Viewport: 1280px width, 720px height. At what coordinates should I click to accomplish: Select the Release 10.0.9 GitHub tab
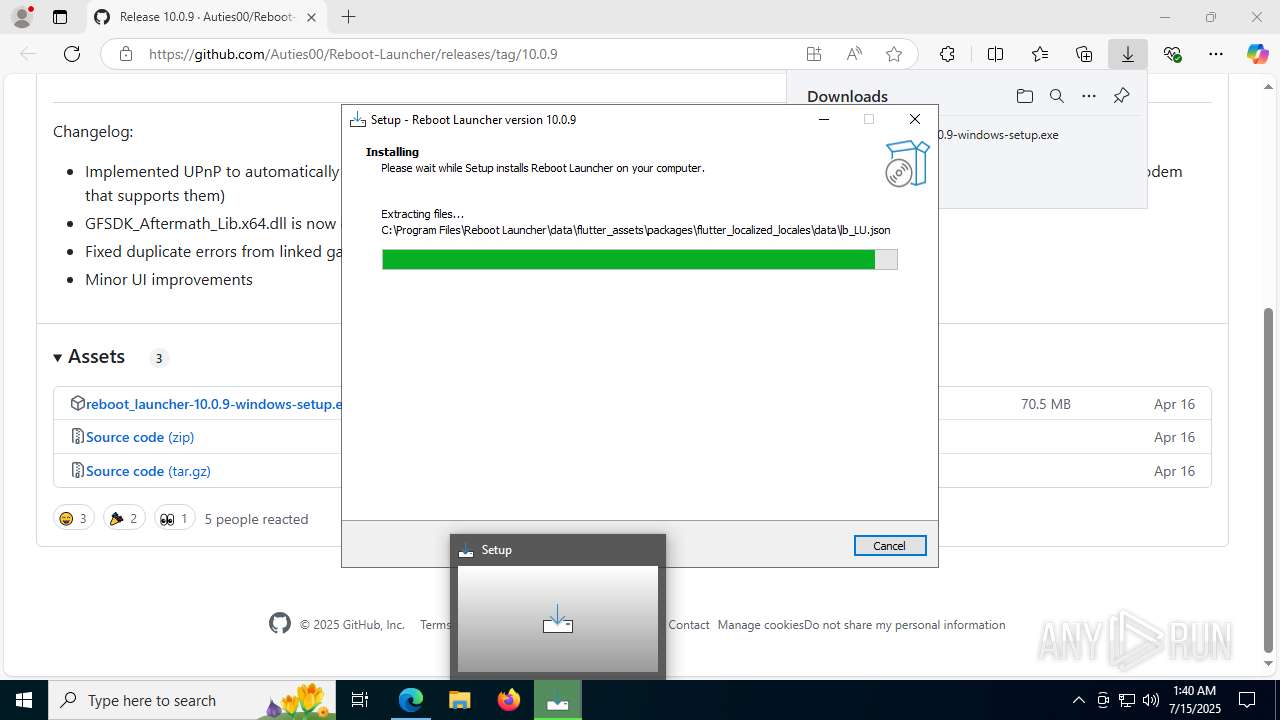click(207, 17)
